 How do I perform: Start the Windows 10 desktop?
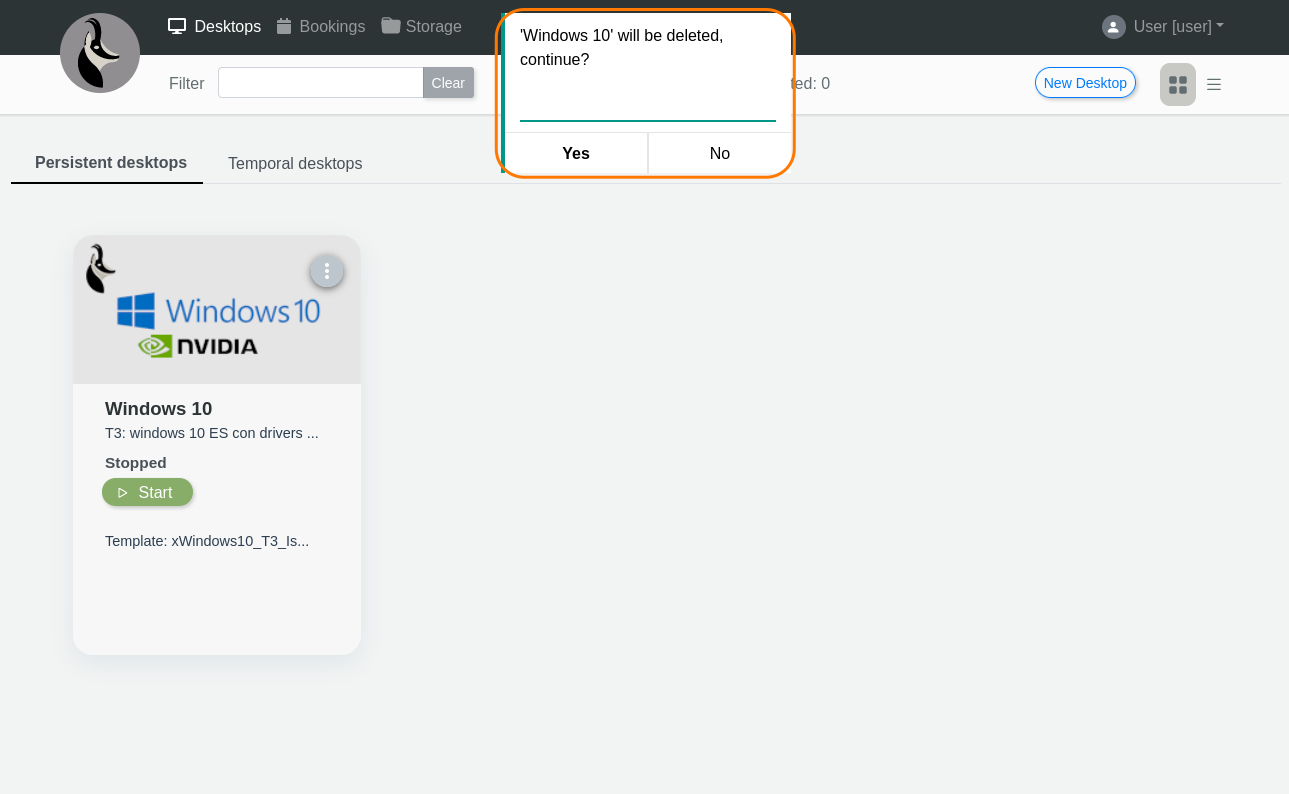[x=147, y=492]
